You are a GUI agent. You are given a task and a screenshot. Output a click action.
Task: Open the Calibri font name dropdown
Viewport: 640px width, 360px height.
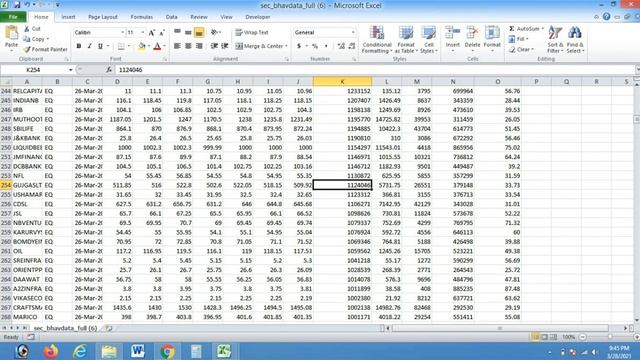click(x=122, y=33)
